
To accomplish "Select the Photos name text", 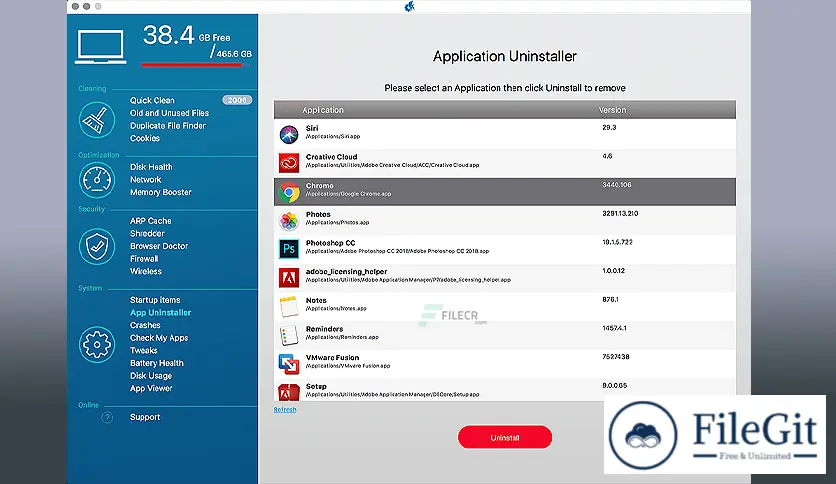I will point(318,214).
